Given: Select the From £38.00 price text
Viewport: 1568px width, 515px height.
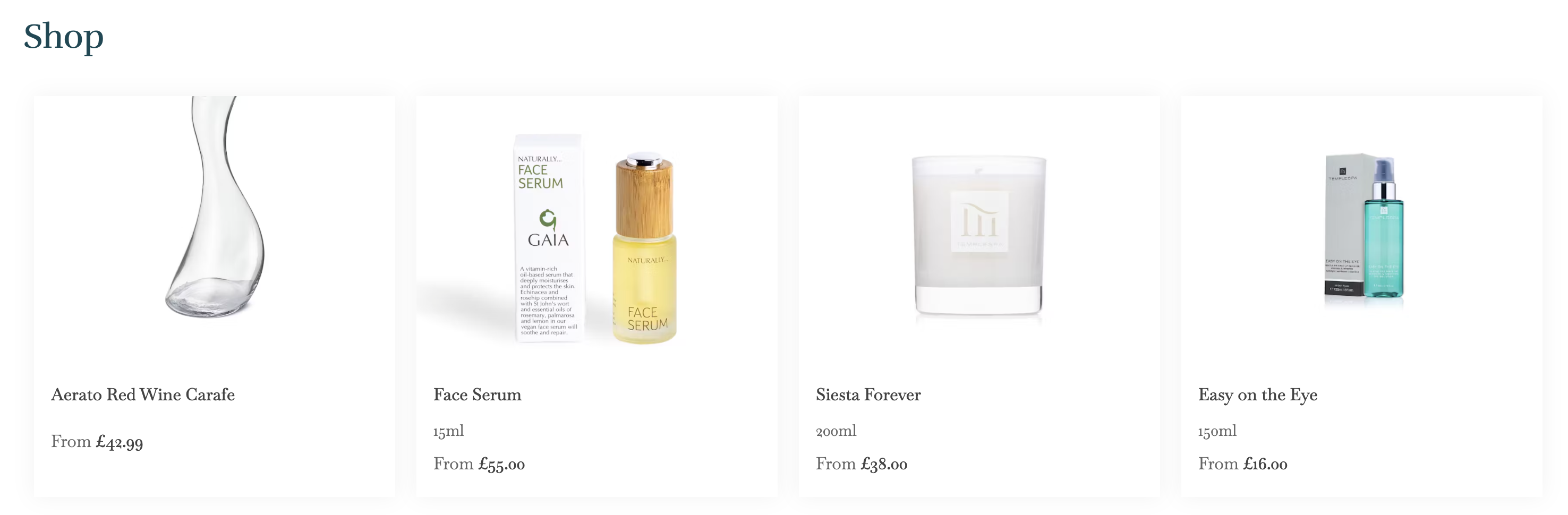Looking at the screenshot, I should point(862,465).
